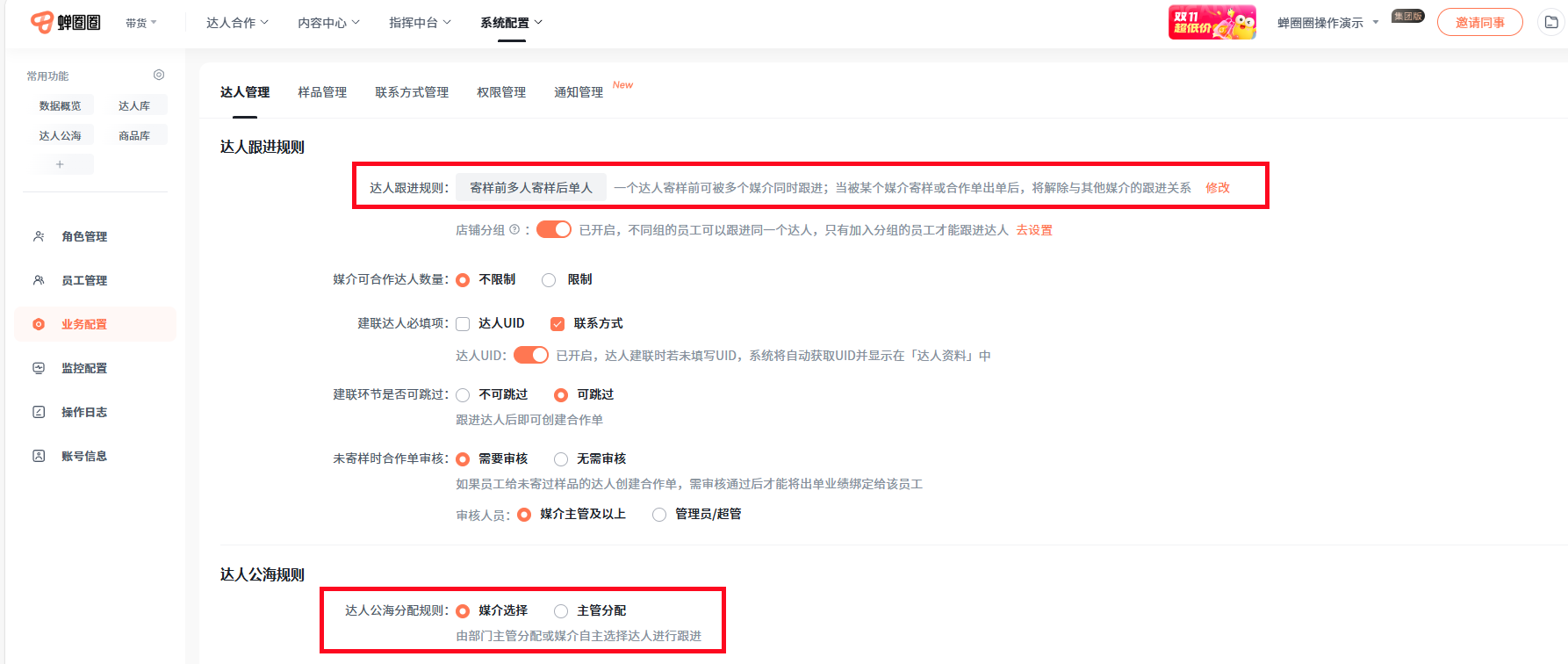Expand the 达人合作 top menu
Image resolution: width=1568 pixels, height=664 pixels.
click(237, 23)
